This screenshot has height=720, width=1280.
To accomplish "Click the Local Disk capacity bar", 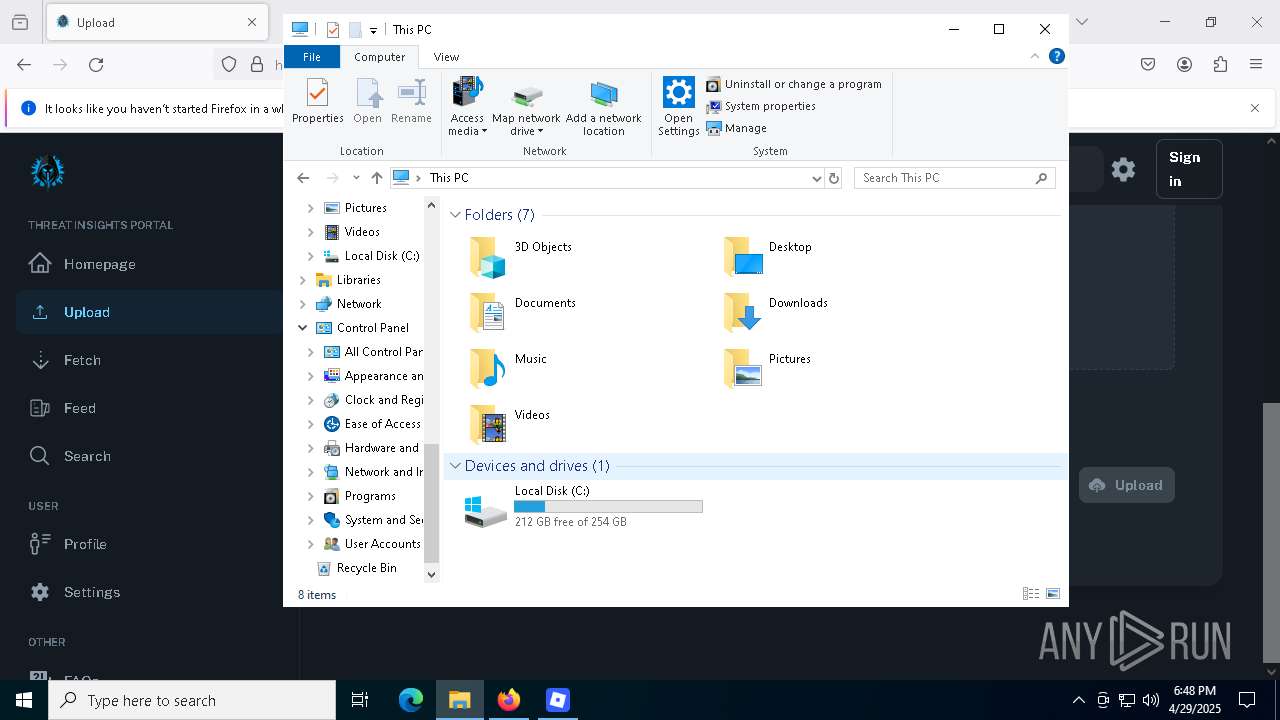I will tap(608, 507).
